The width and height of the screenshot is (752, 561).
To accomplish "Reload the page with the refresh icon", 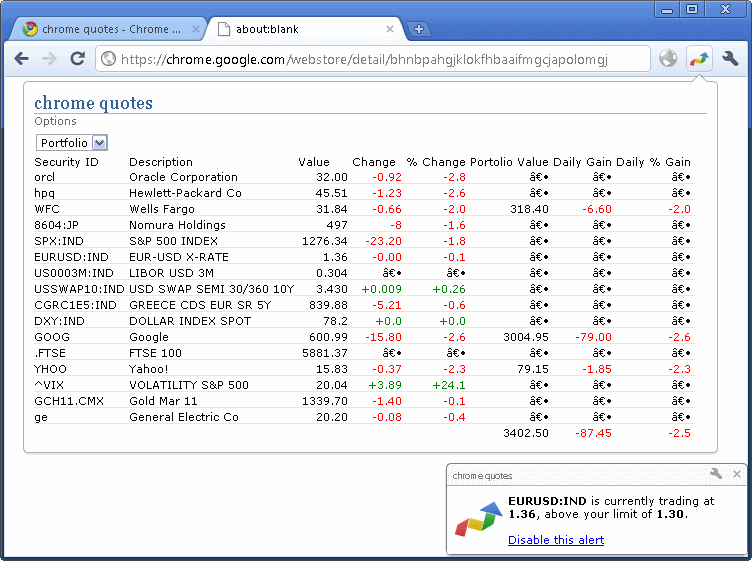I will pos(78,58).
